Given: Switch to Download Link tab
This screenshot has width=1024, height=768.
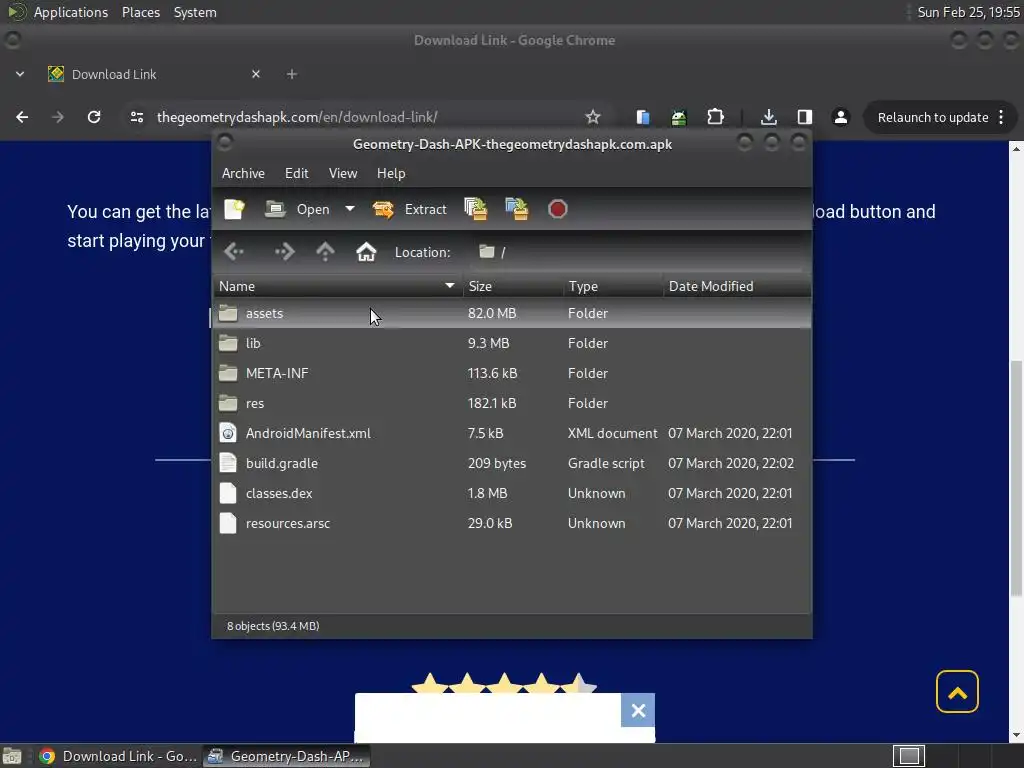Looking at the screenshot, I should tap(153, 74).
